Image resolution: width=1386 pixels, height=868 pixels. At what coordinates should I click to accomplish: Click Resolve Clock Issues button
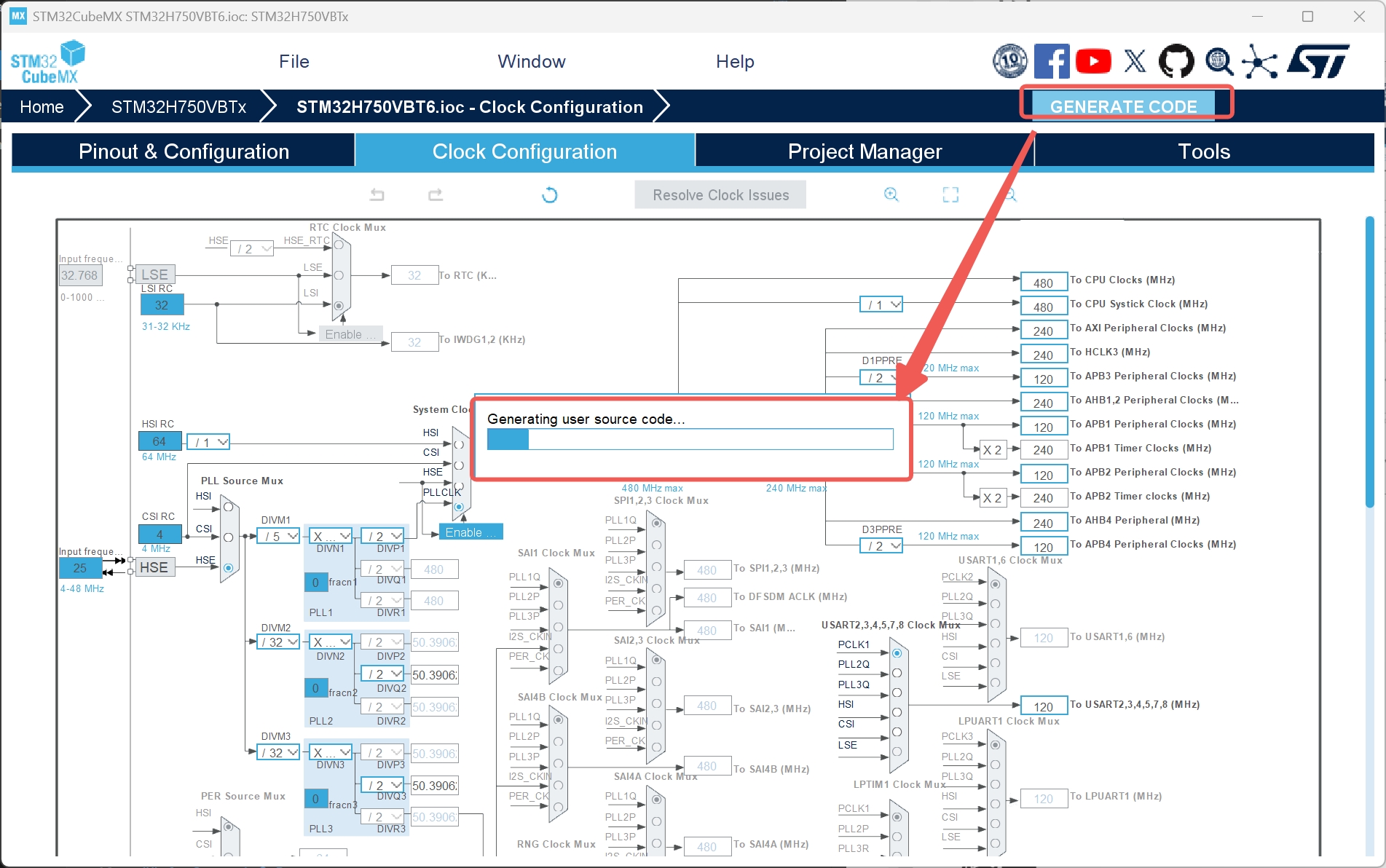[x=720, y=194]
